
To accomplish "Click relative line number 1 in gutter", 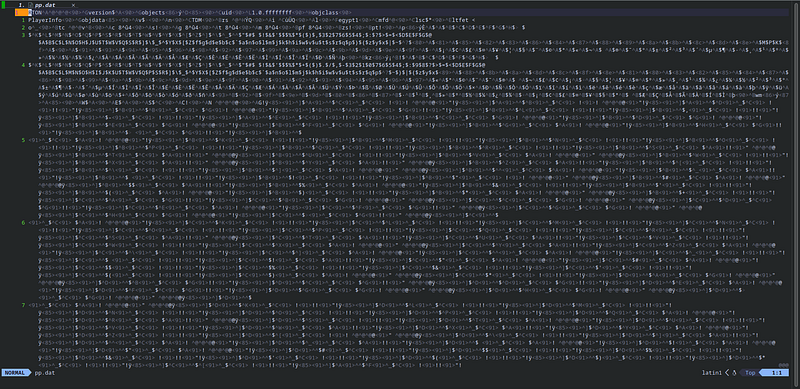I will click(x=23, y=19).
